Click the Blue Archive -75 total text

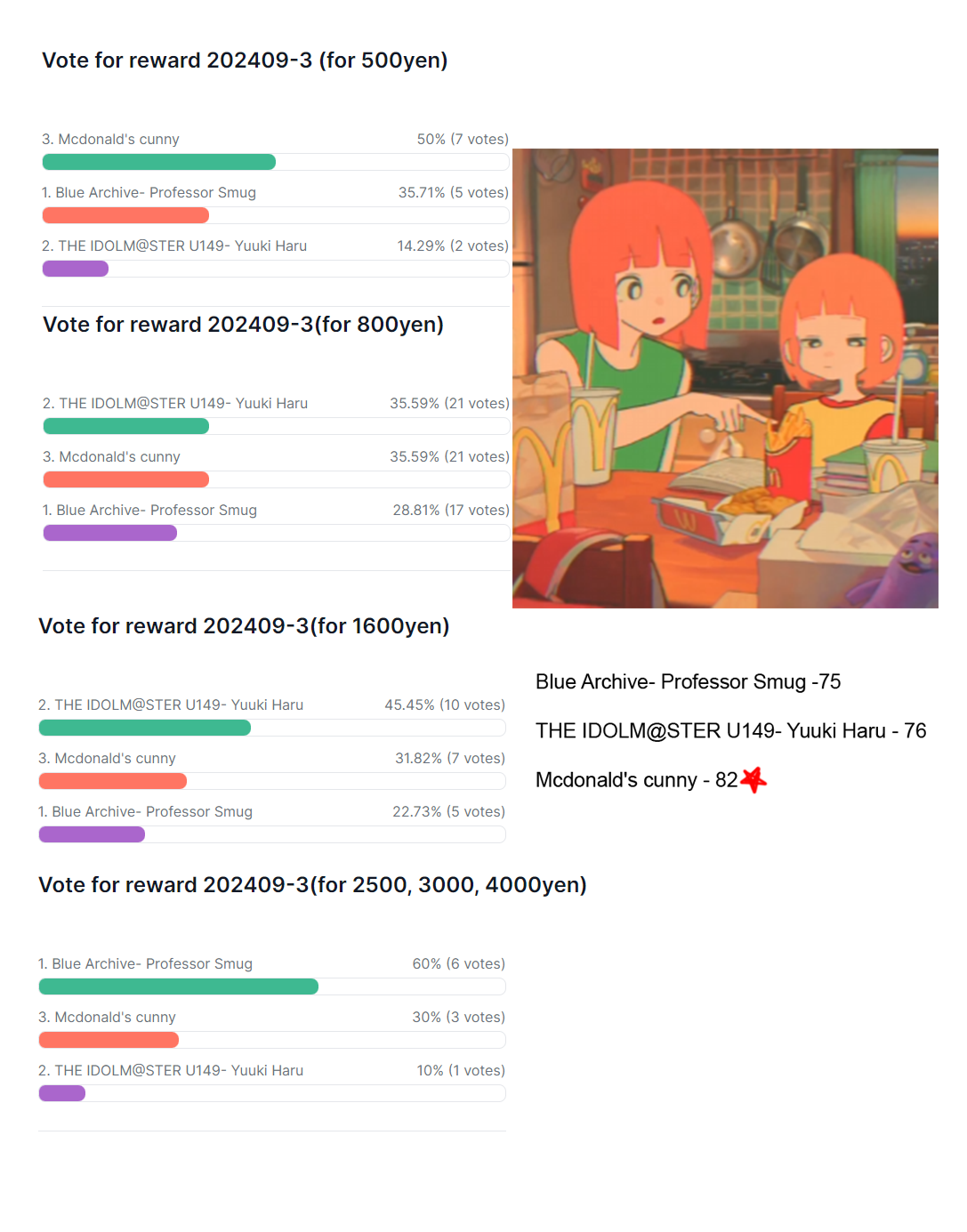pyautogui.click(x=688, y=681)
